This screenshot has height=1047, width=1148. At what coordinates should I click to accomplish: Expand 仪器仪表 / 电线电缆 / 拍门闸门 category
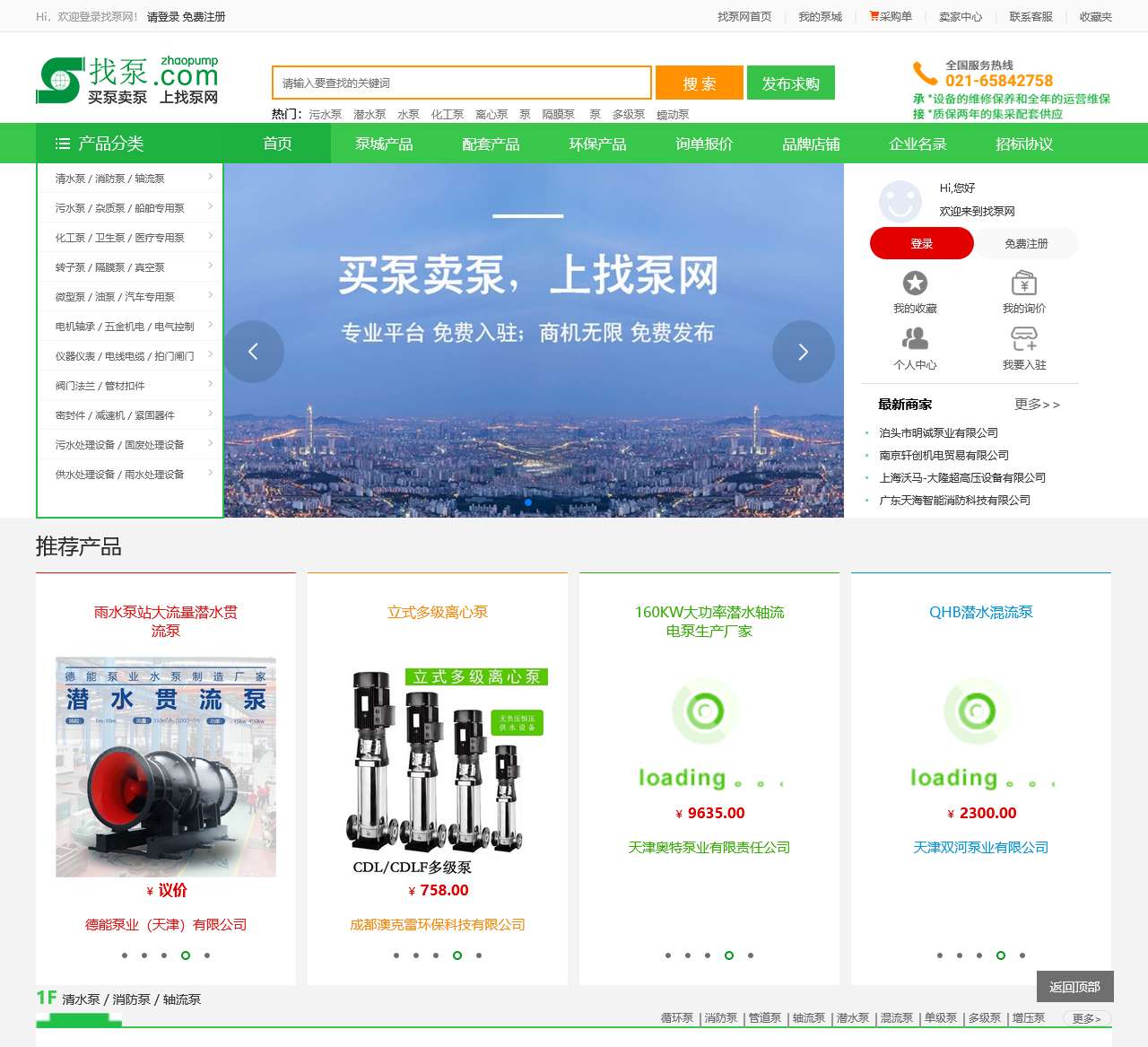pyautogui.click(x=129, y=356)
